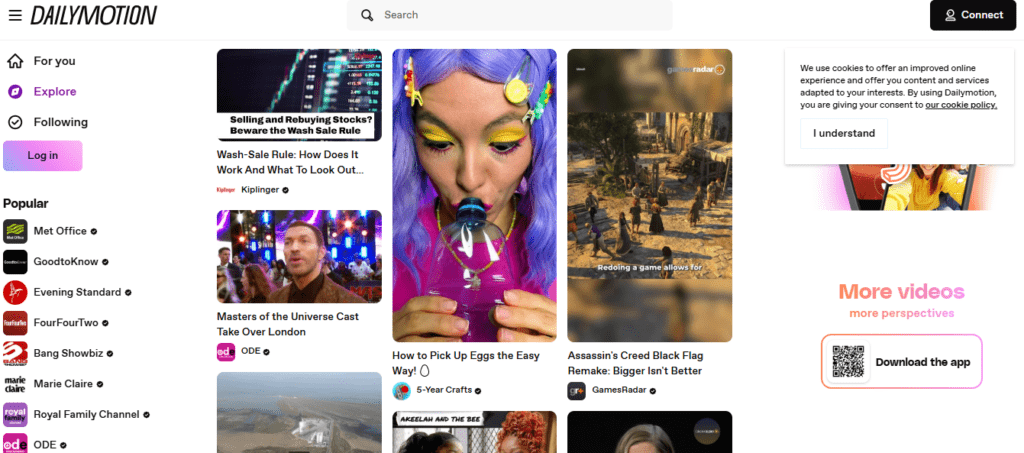Click the Kiplinger logo under the video
This screenshot has width=1024, height=453.
pos(225,190)
